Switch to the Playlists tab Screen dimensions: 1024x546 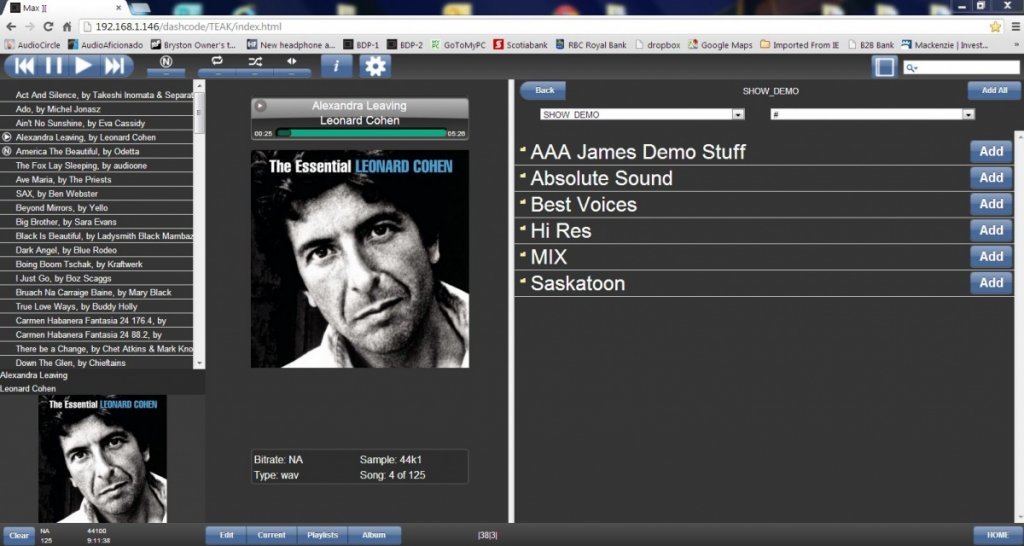(323, 535)
